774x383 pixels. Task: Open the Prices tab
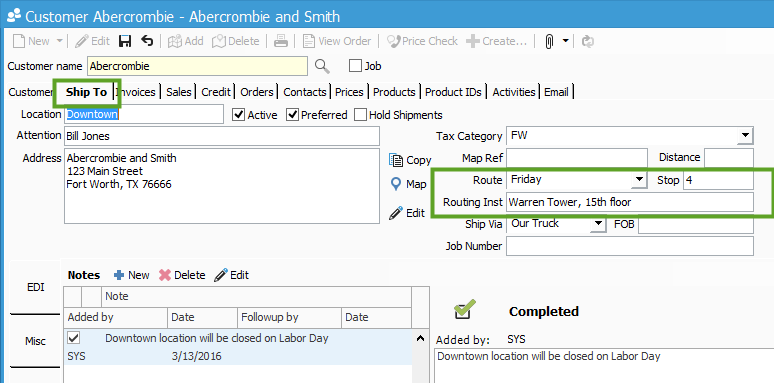point(349,92)
